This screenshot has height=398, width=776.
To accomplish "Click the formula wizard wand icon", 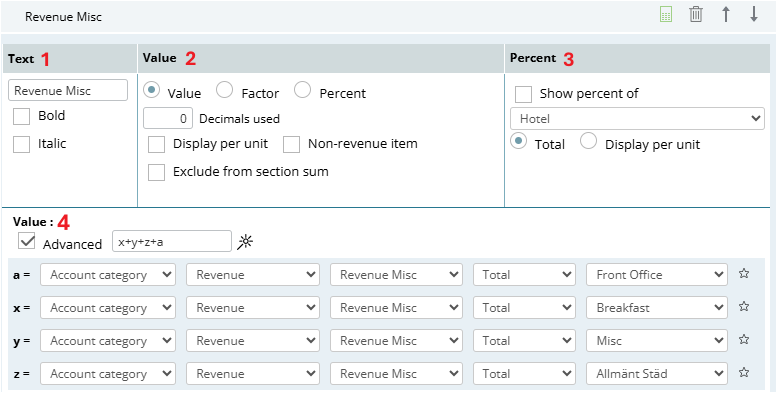I will pyautogui.click(x=245, y=242).
